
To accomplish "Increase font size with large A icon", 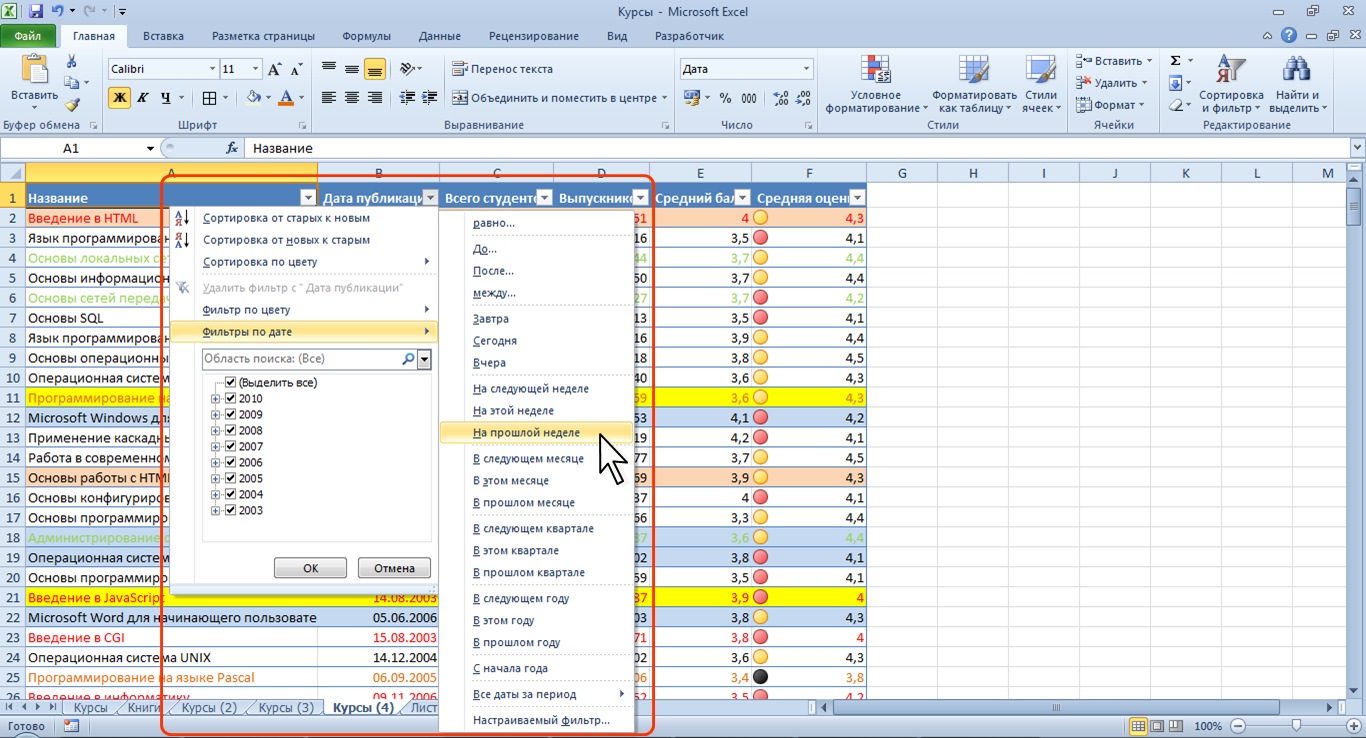I will point(275,69).
